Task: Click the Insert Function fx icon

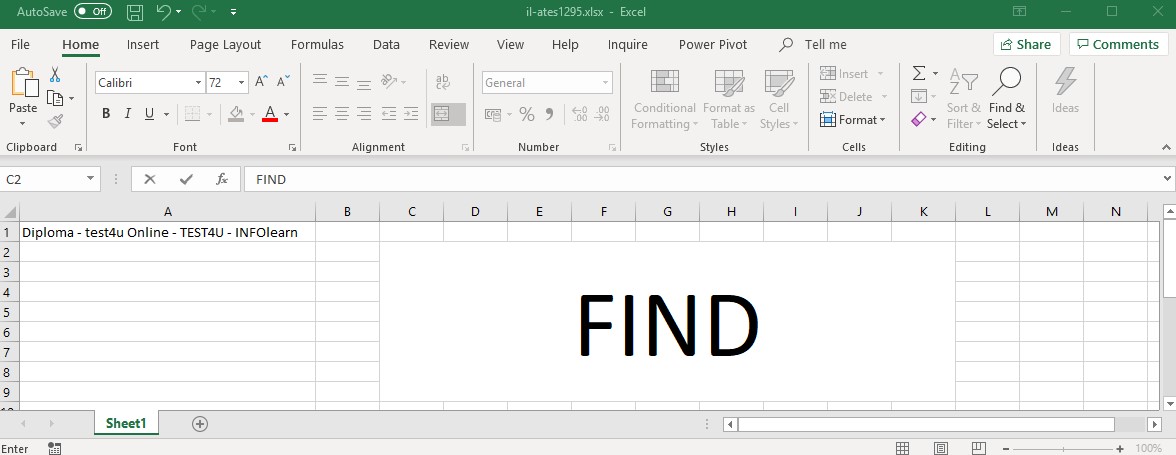Action: coord(222,179)
